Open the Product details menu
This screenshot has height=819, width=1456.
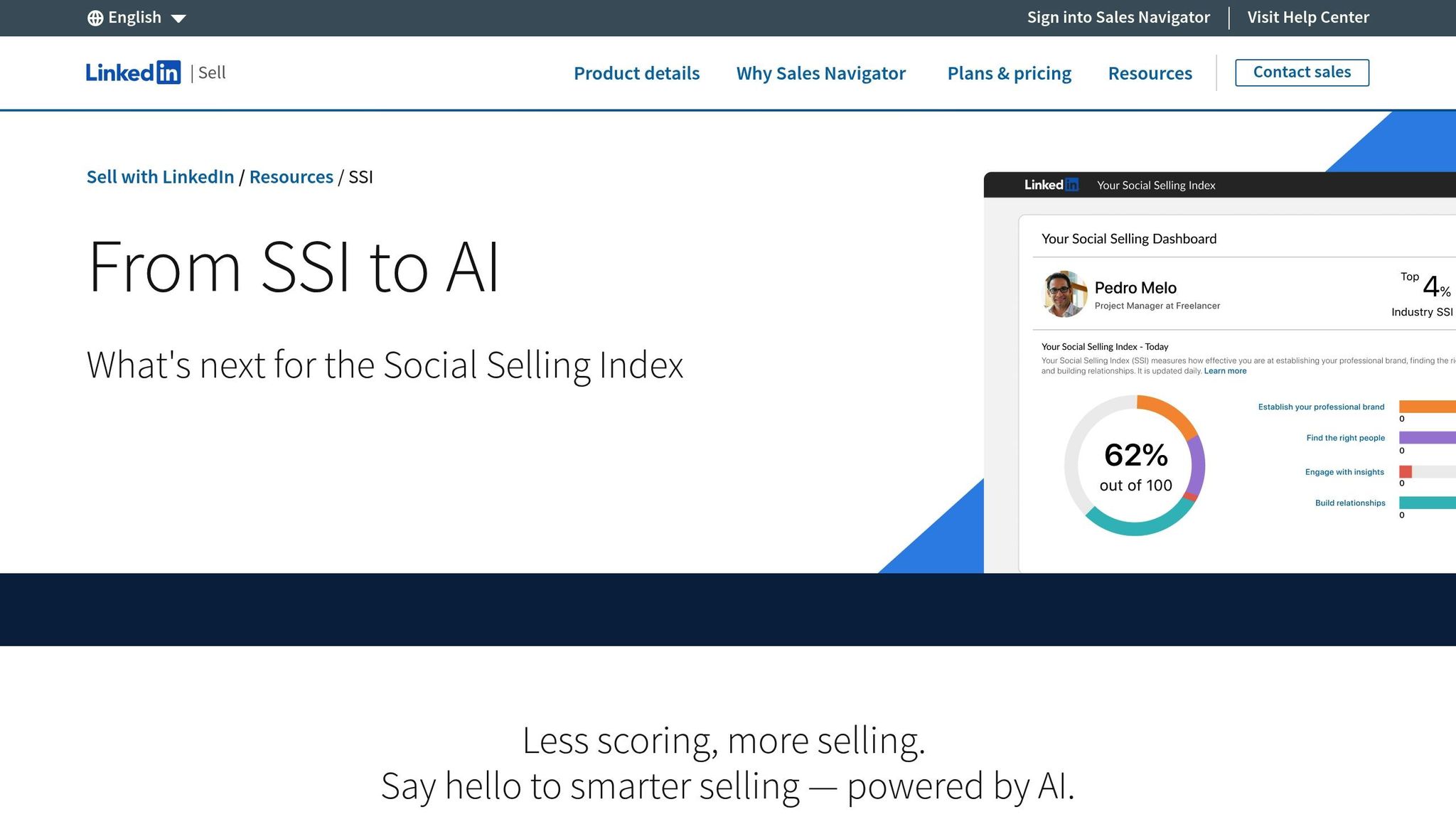click(x=636, y=73)
